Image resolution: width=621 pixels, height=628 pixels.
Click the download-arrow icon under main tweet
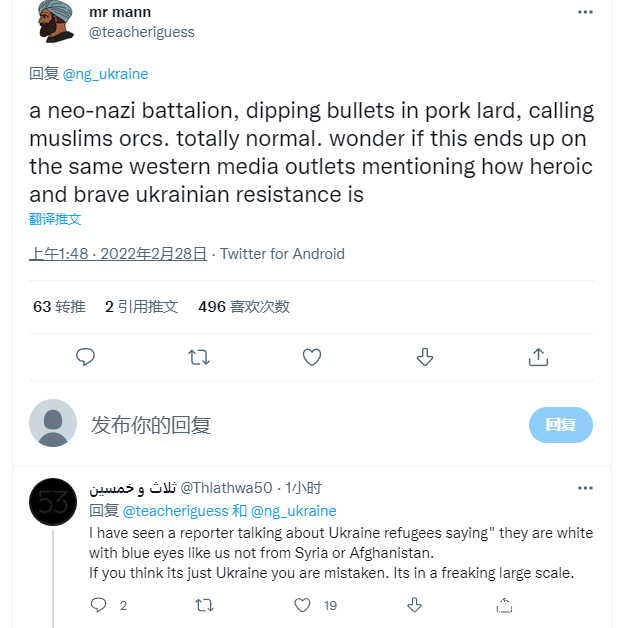424,357
